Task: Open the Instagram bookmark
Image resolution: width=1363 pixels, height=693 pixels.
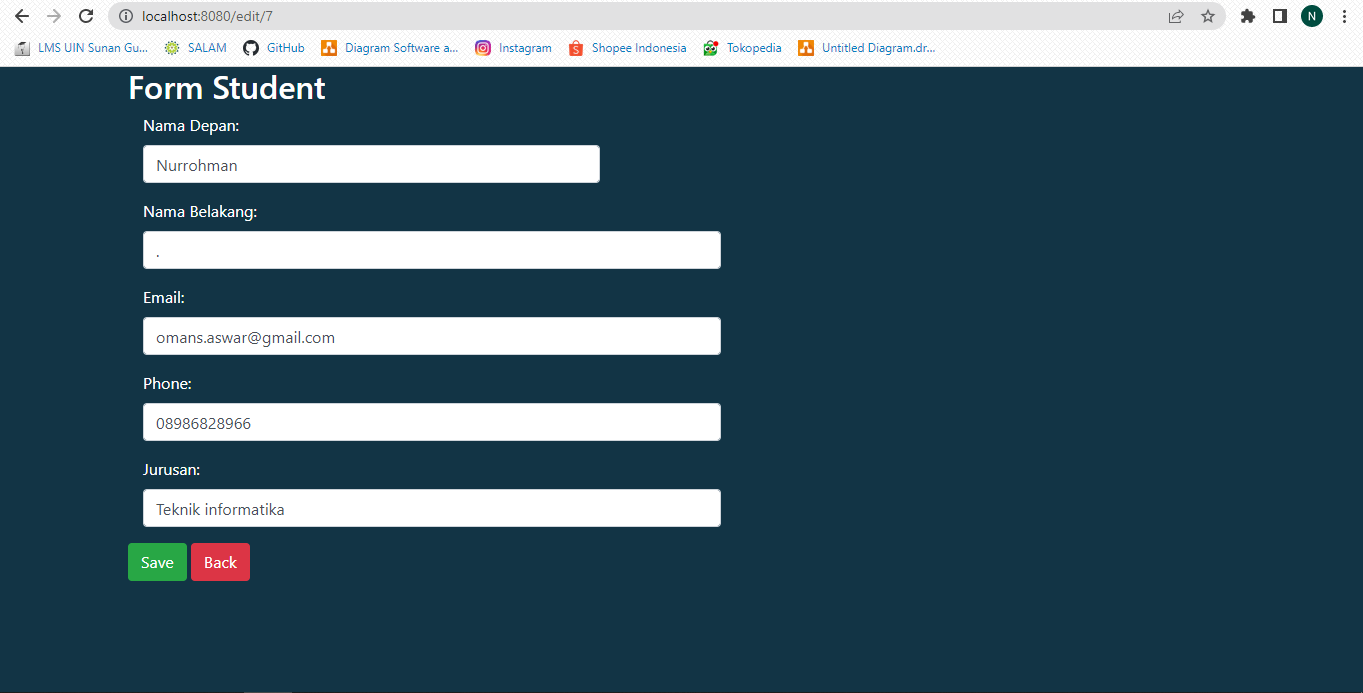Action: [x=513, y=48]
